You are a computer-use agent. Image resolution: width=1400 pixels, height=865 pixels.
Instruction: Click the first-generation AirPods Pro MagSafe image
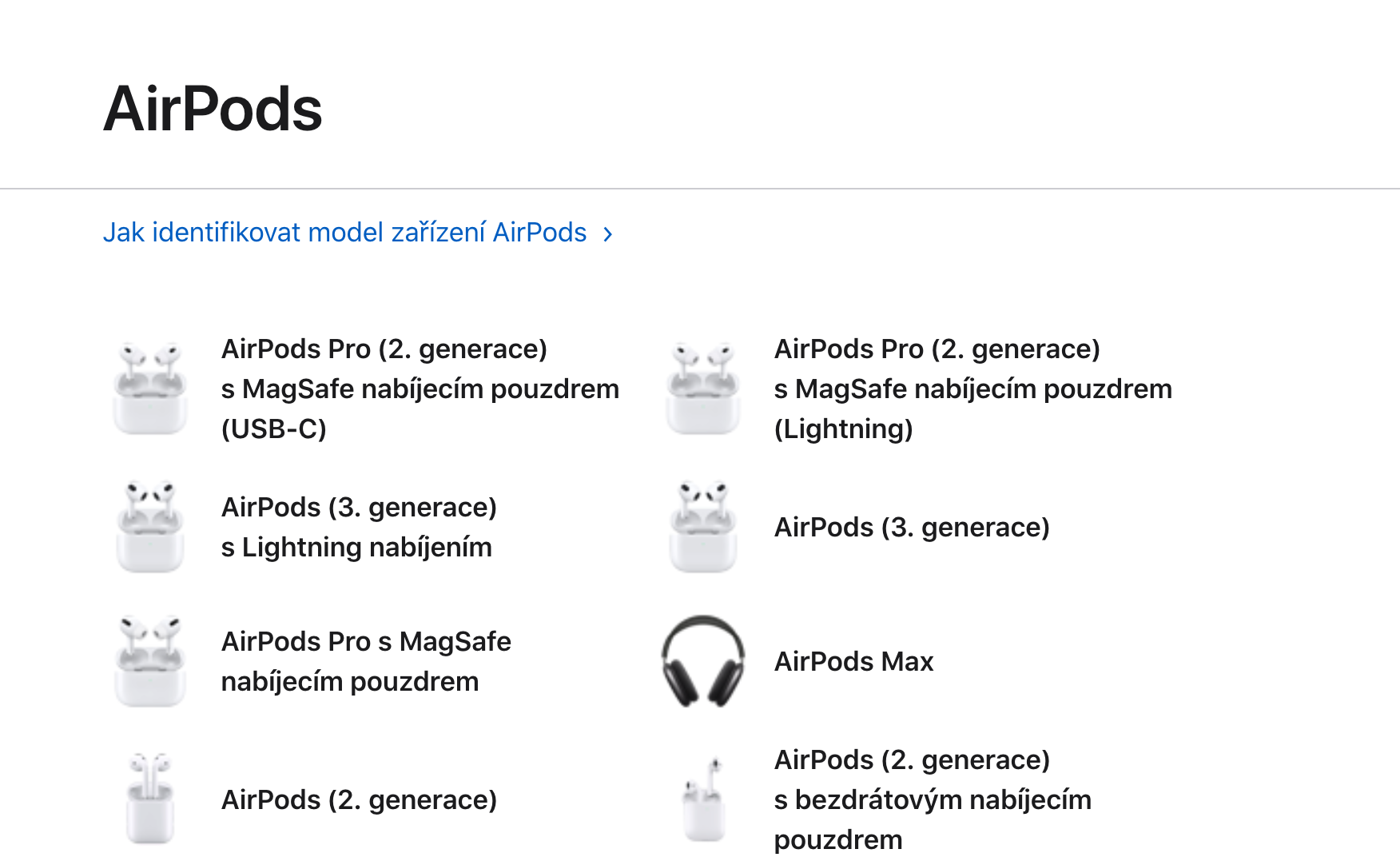pos(149,661)
